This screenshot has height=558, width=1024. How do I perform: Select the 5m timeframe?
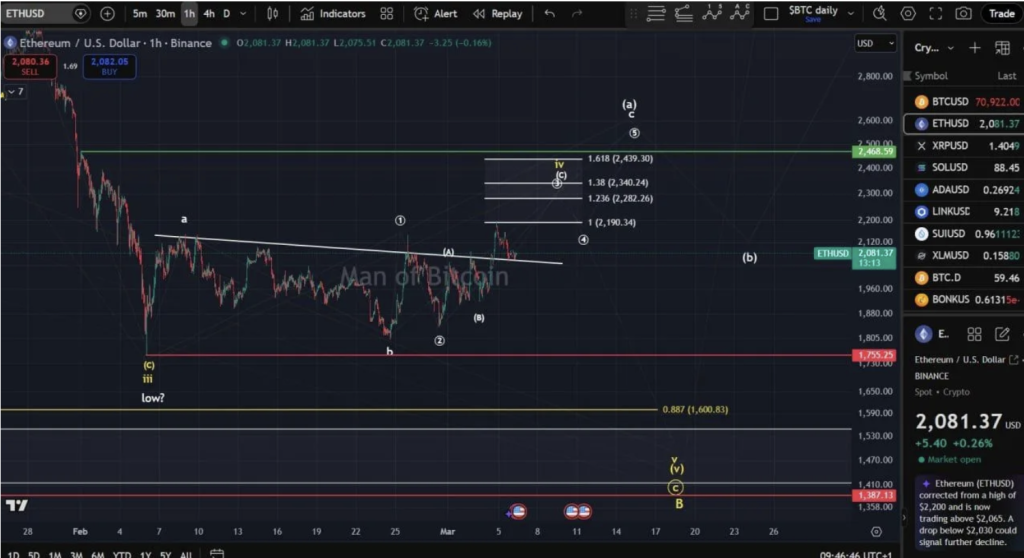(139, 13)
